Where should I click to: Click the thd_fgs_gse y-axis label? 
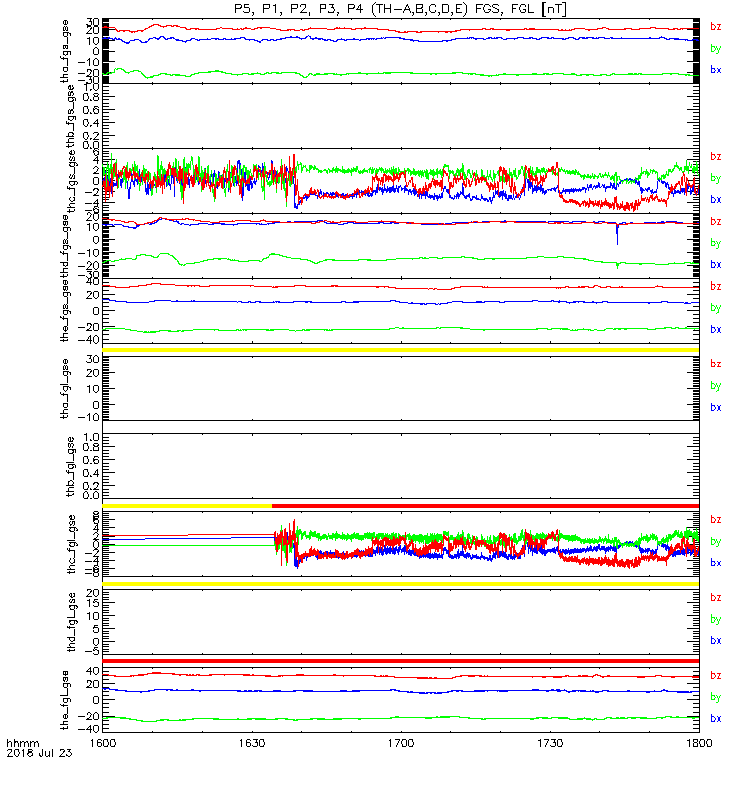pyautogui.click(x=65, y=246)
